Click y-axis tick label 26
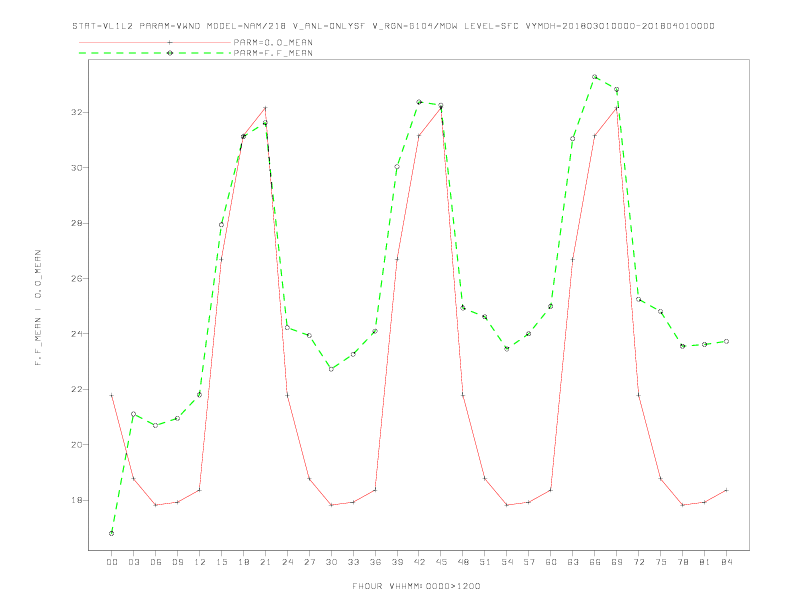The height and width of the screenshot is (612, 792). (77, 278)
